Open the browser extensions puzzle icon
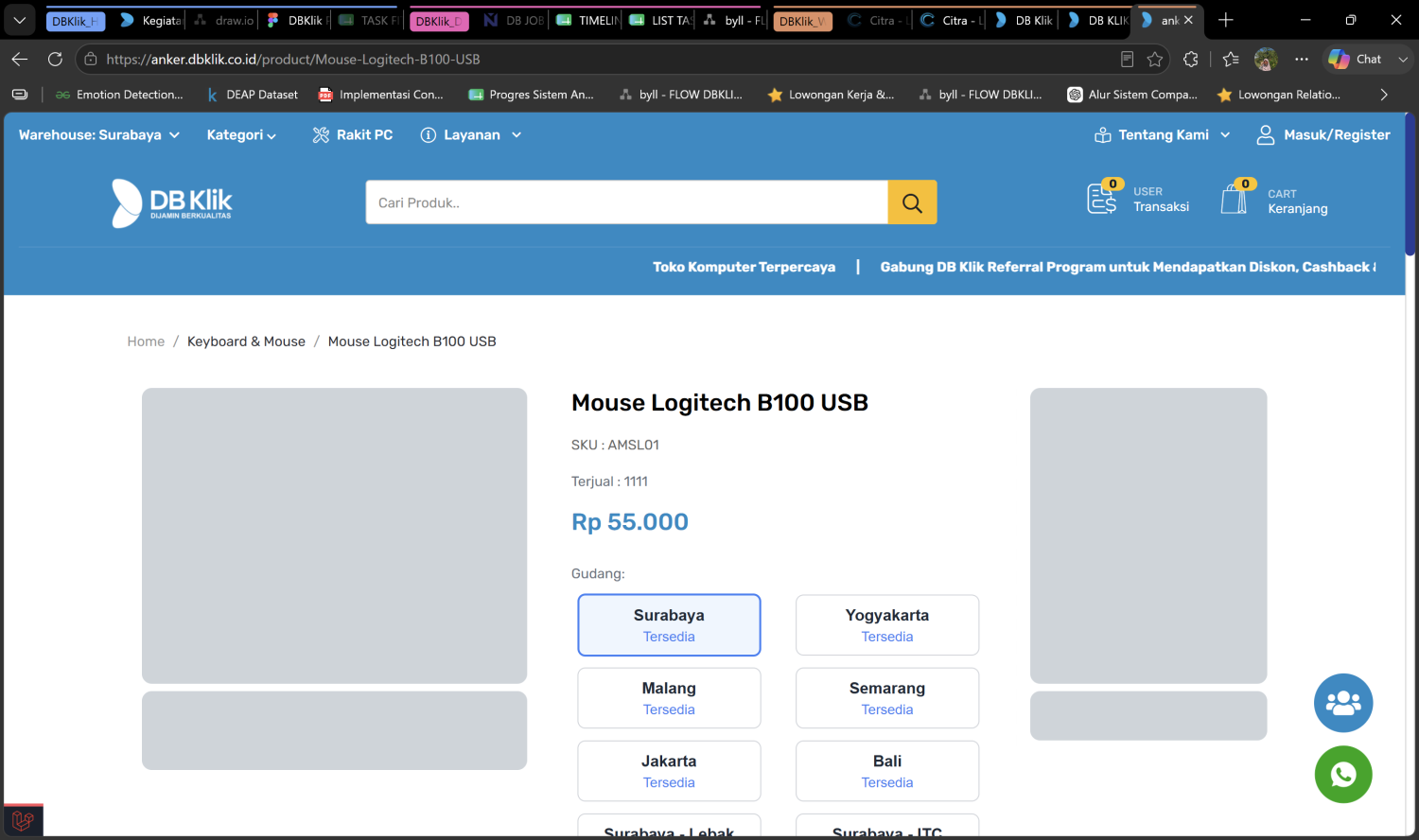The width and height of the screenshot is (1419, 840). (1191, 59)
